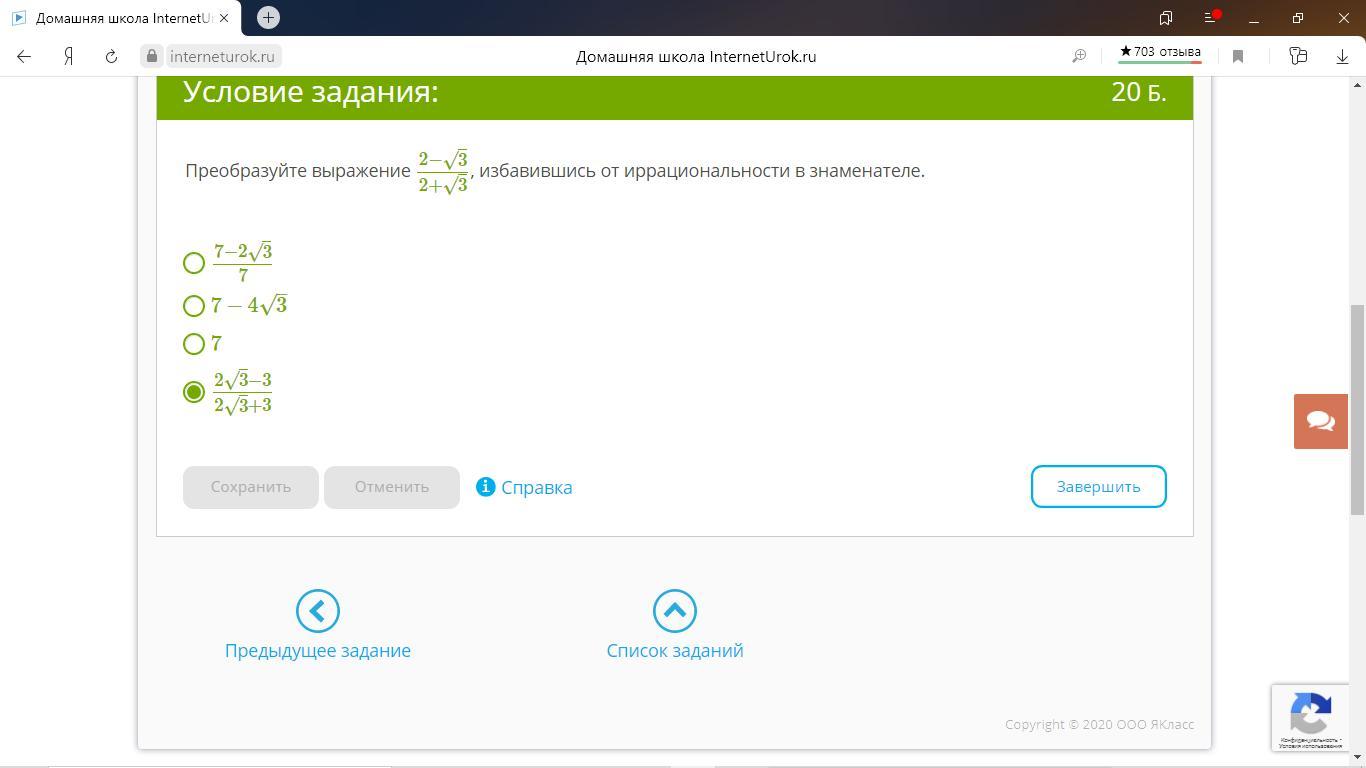Select the answer 7

[194, 344]
